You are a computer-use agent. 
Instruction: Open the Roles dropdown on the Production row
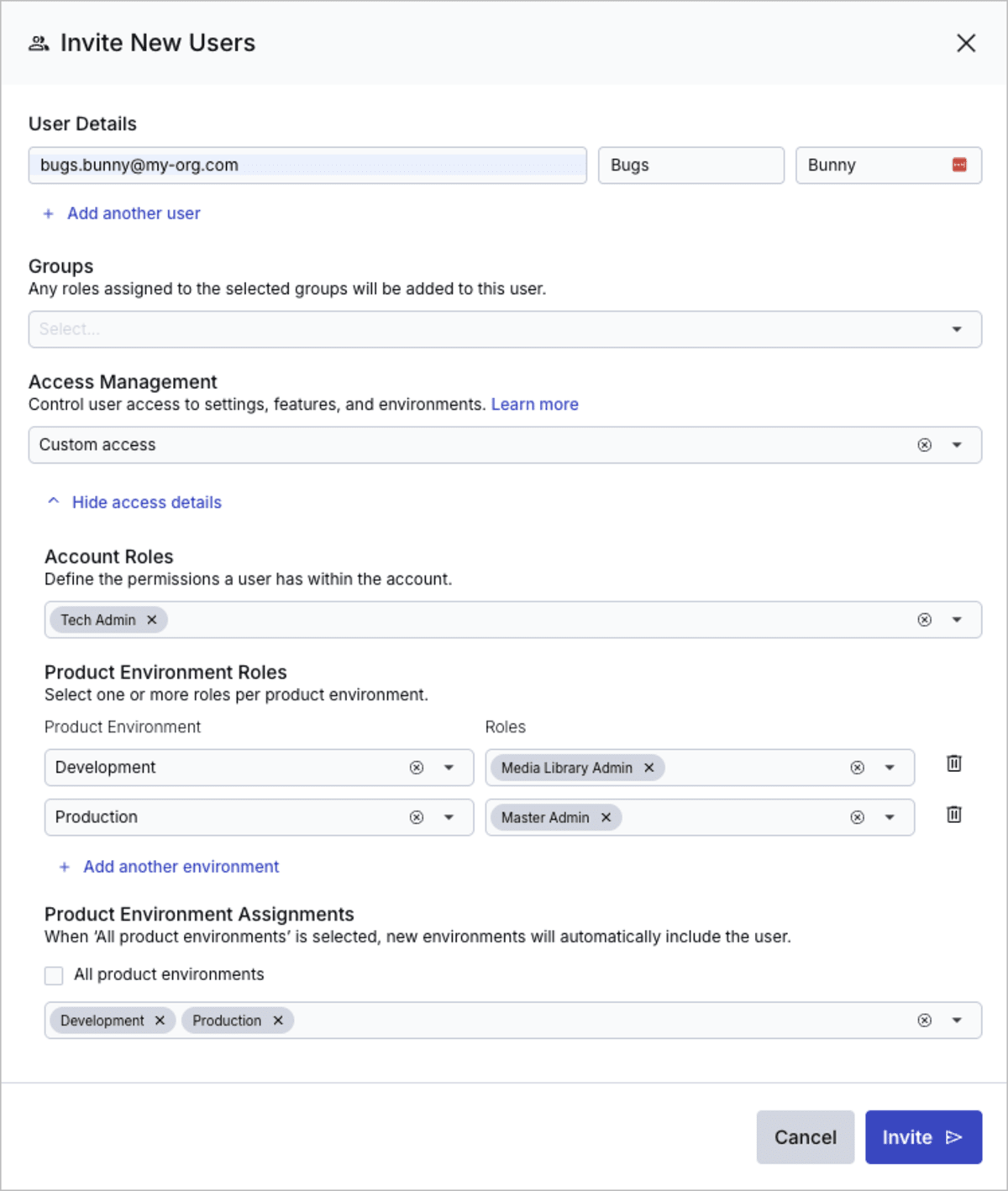click(x=889, y=817)
